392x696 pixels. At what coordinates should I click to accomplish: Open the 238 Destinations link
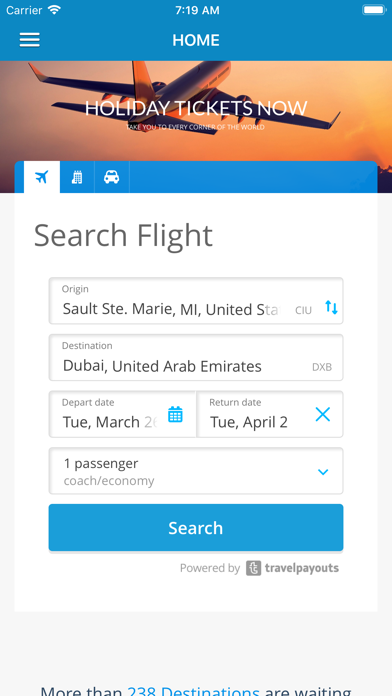point(193,691)
